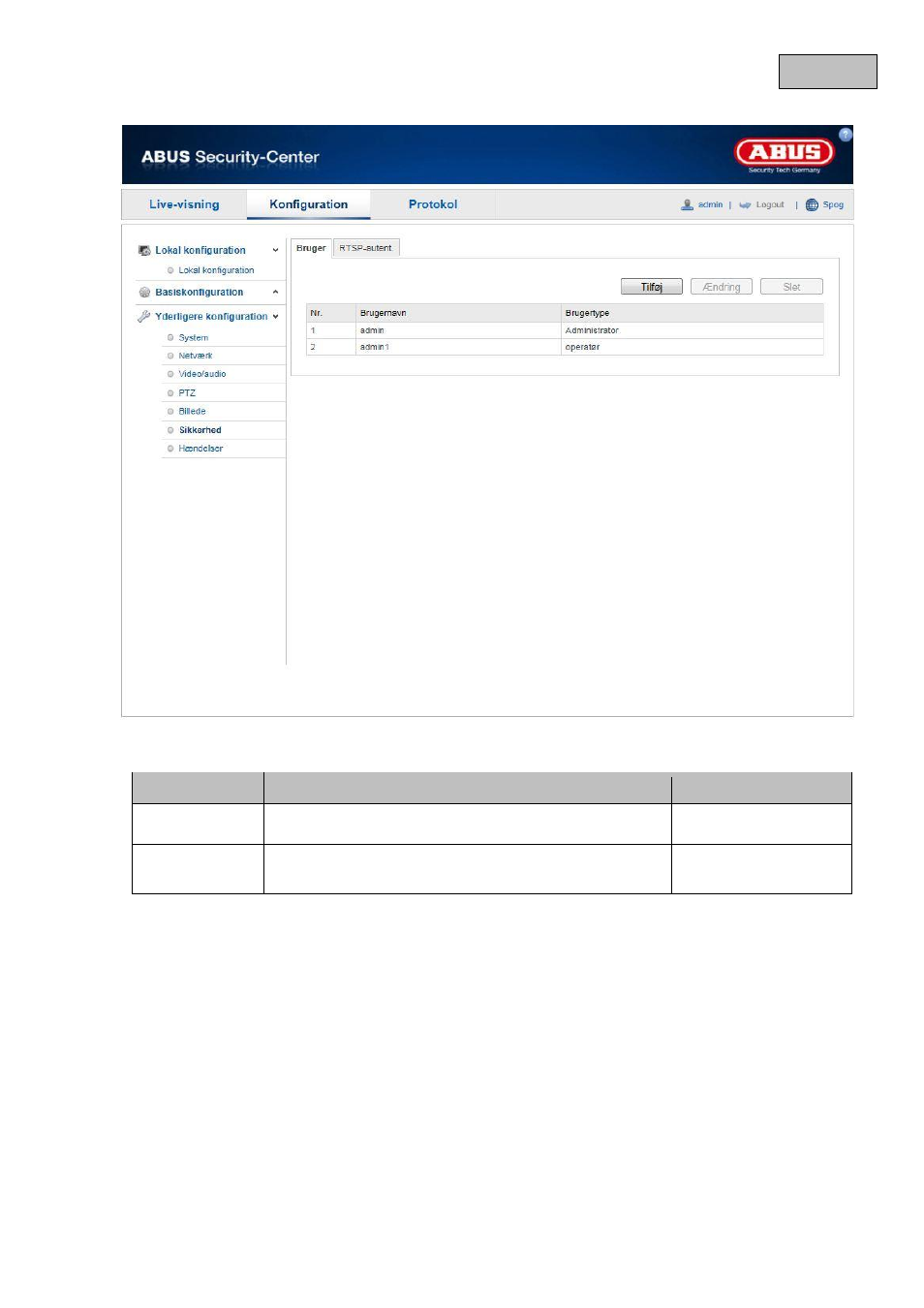The width and height of the screenshot is (924, 1308).
Task: Collapse the Lokal konfiguration section chevron
Action: click(275, 250)
